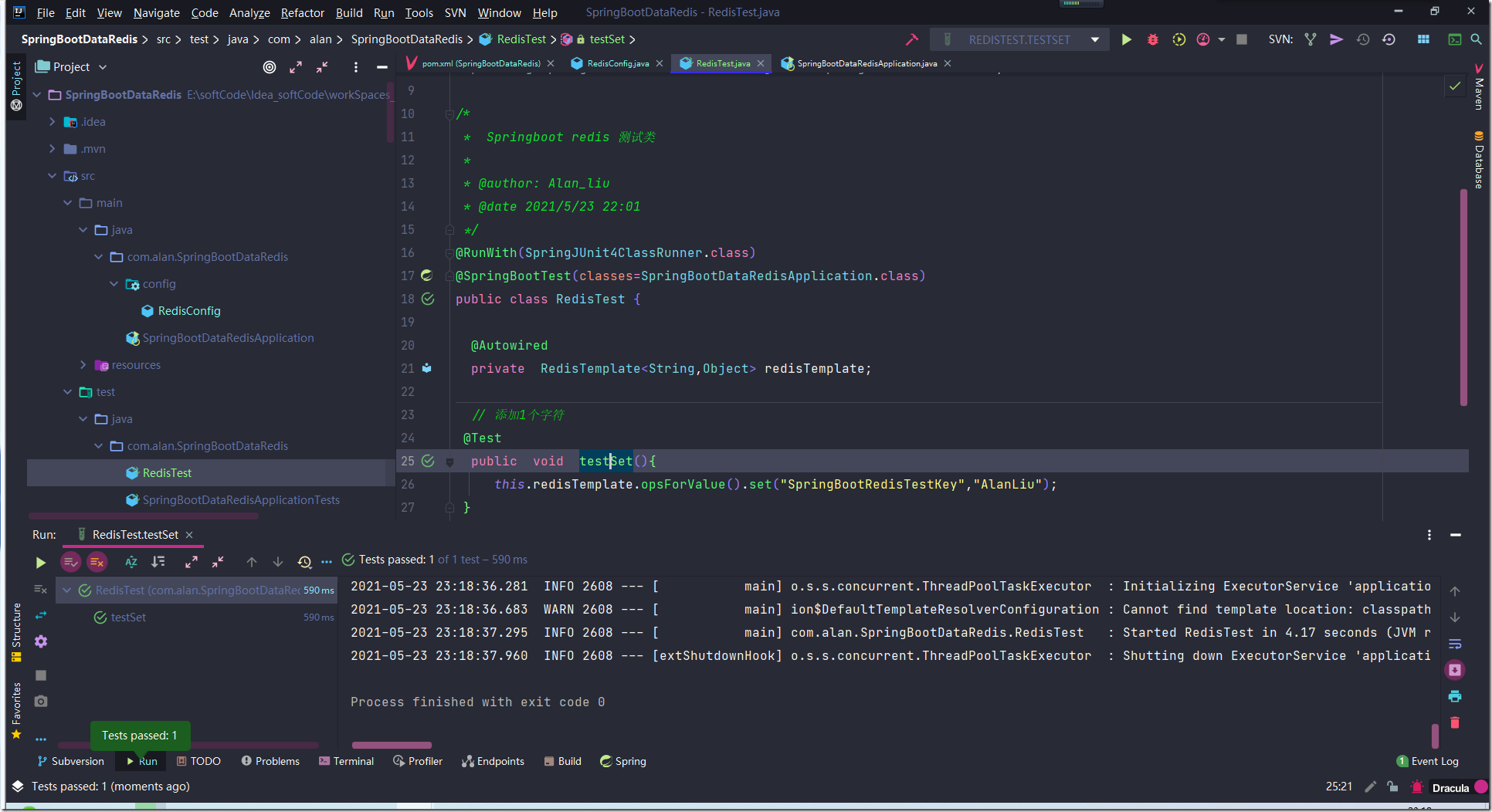1492x812 pixels.
Task: Open the Event Log
Action: (x=1427, y=761)
